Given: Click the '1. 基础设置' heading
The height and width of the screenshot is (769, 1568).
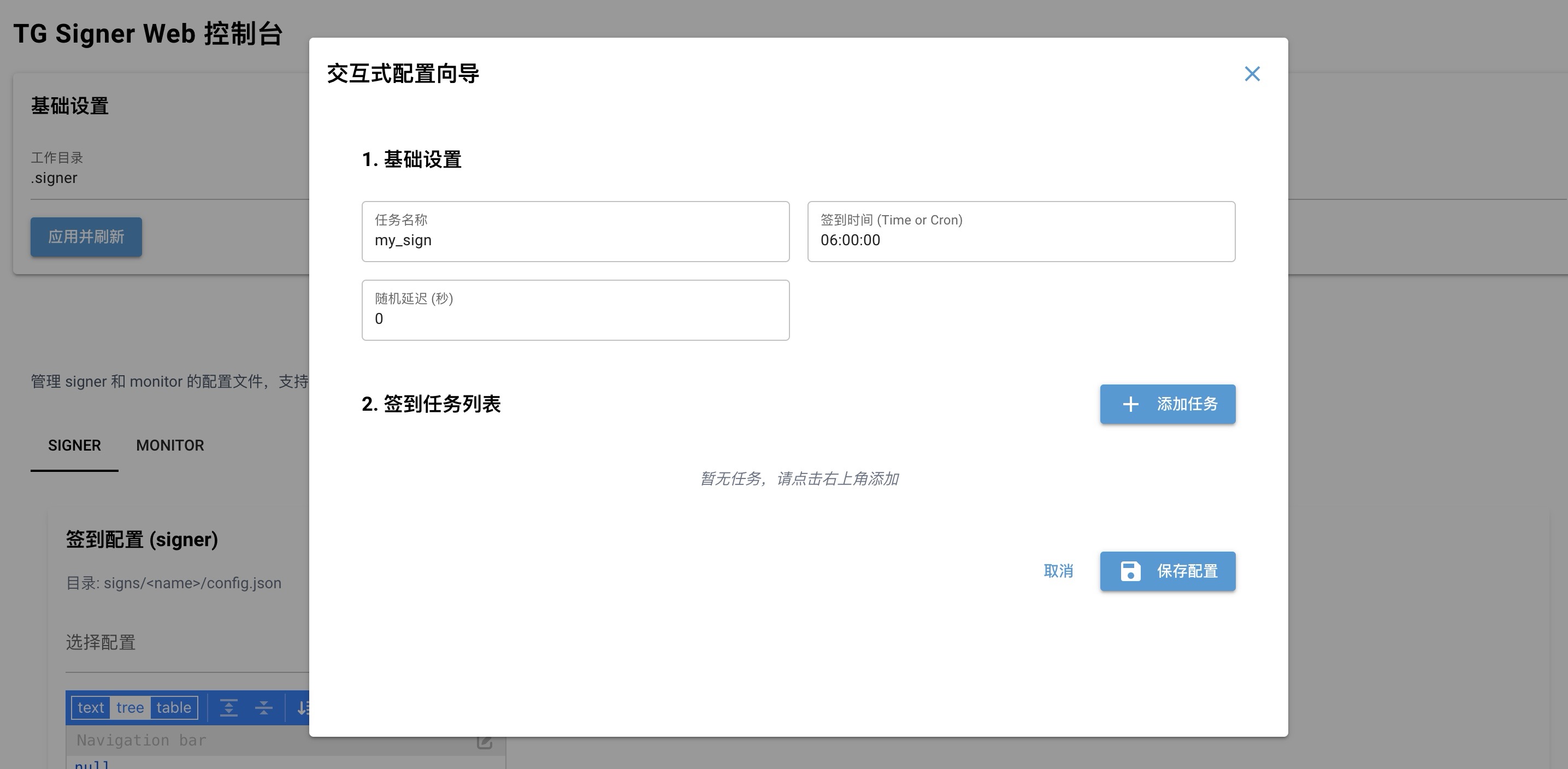Looking at the screenshot, I should tap(411, 159).
